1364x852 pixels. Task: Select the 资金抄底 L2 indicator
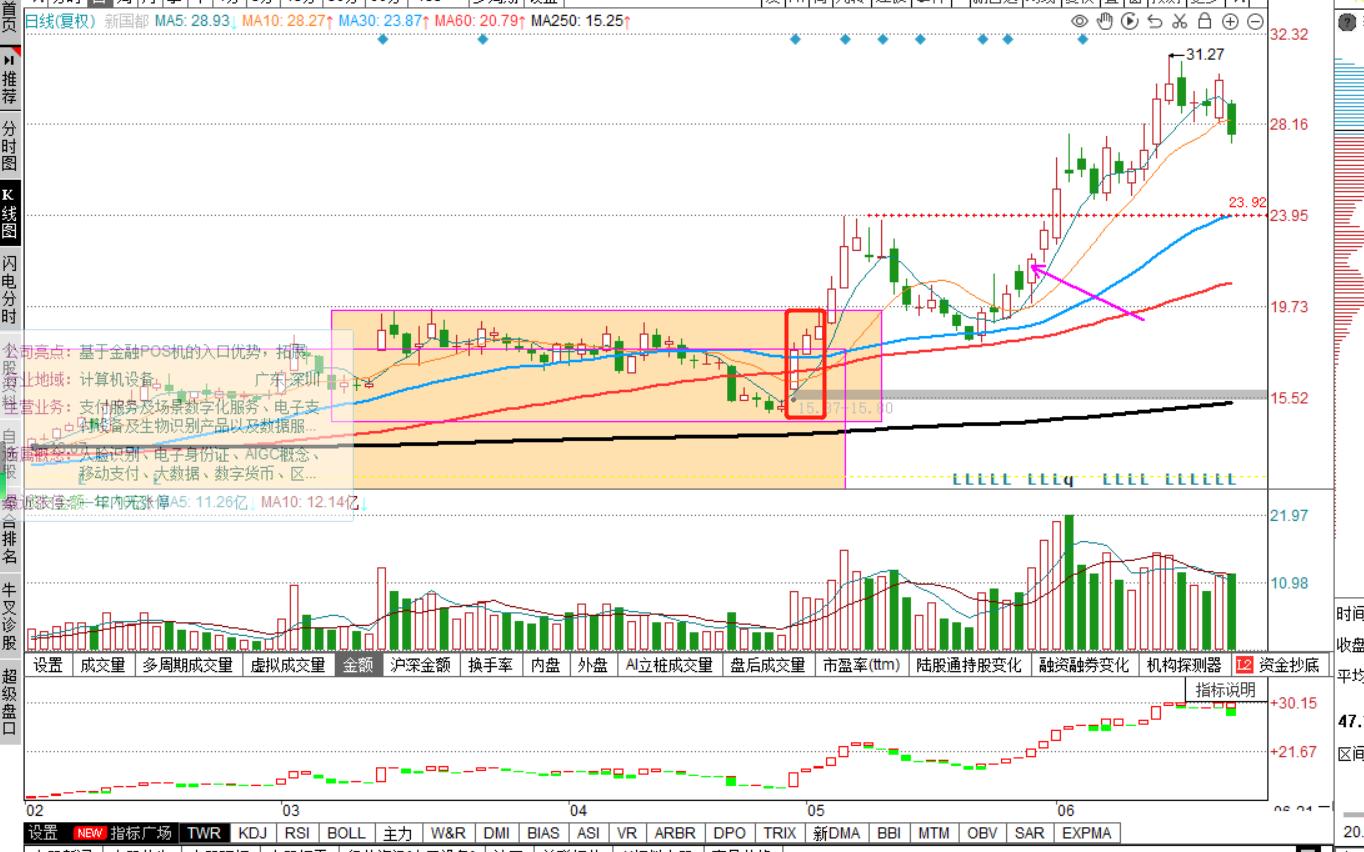[1278, 665]
